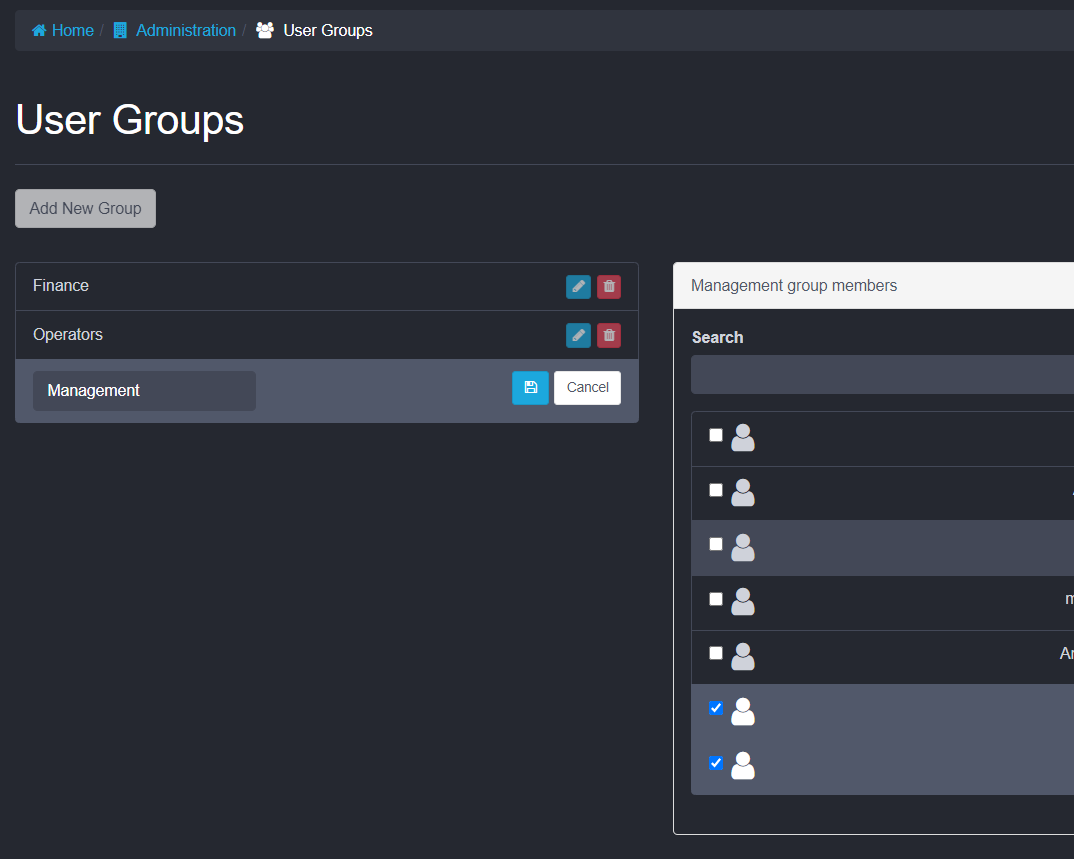Click the Home icon in breadcrumb
The image size is (1074, 859).
(x=39, y=31)
